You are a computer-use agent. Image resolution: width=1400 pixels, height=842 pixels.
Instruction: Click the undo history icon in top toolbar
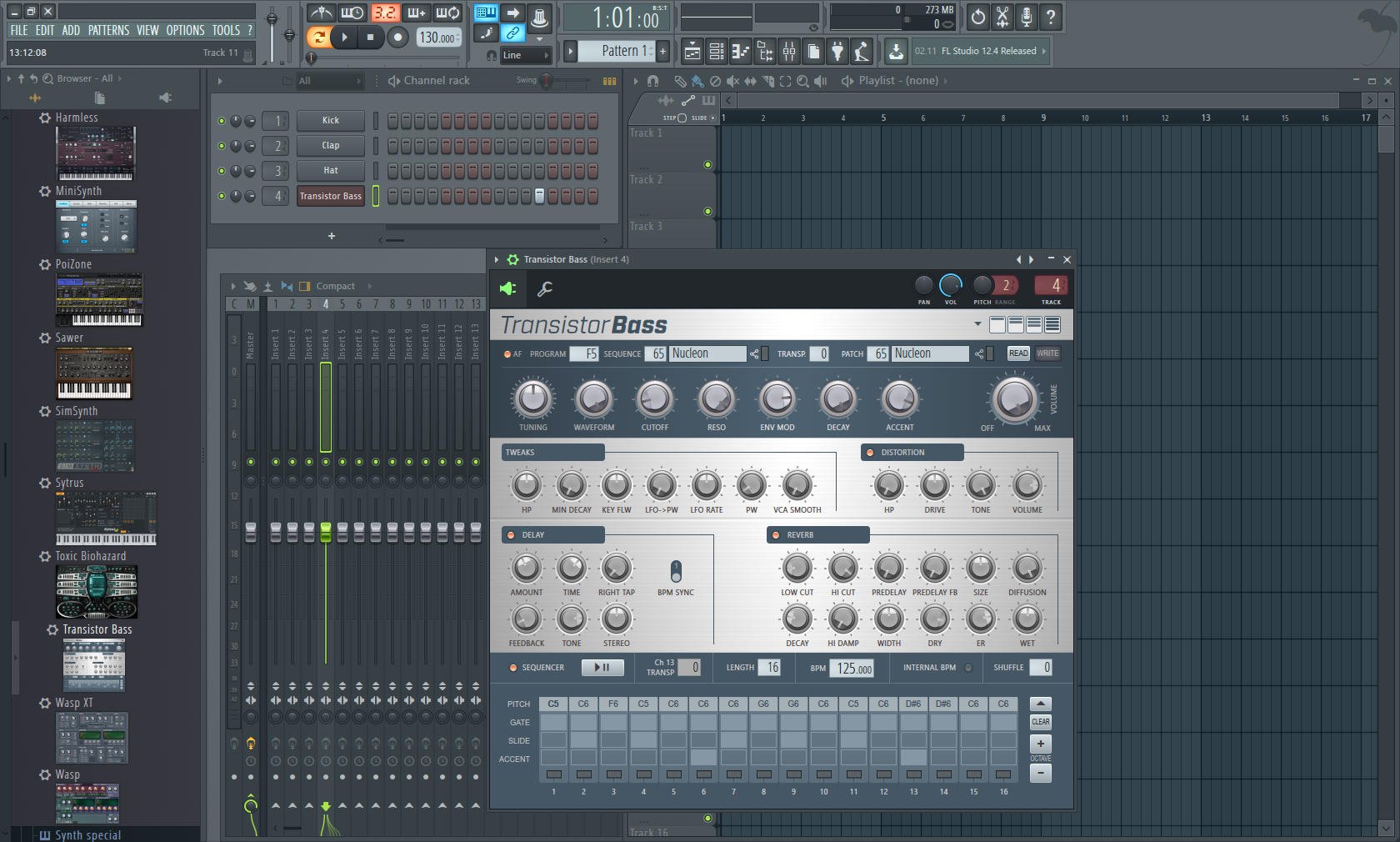click(977, 17)
